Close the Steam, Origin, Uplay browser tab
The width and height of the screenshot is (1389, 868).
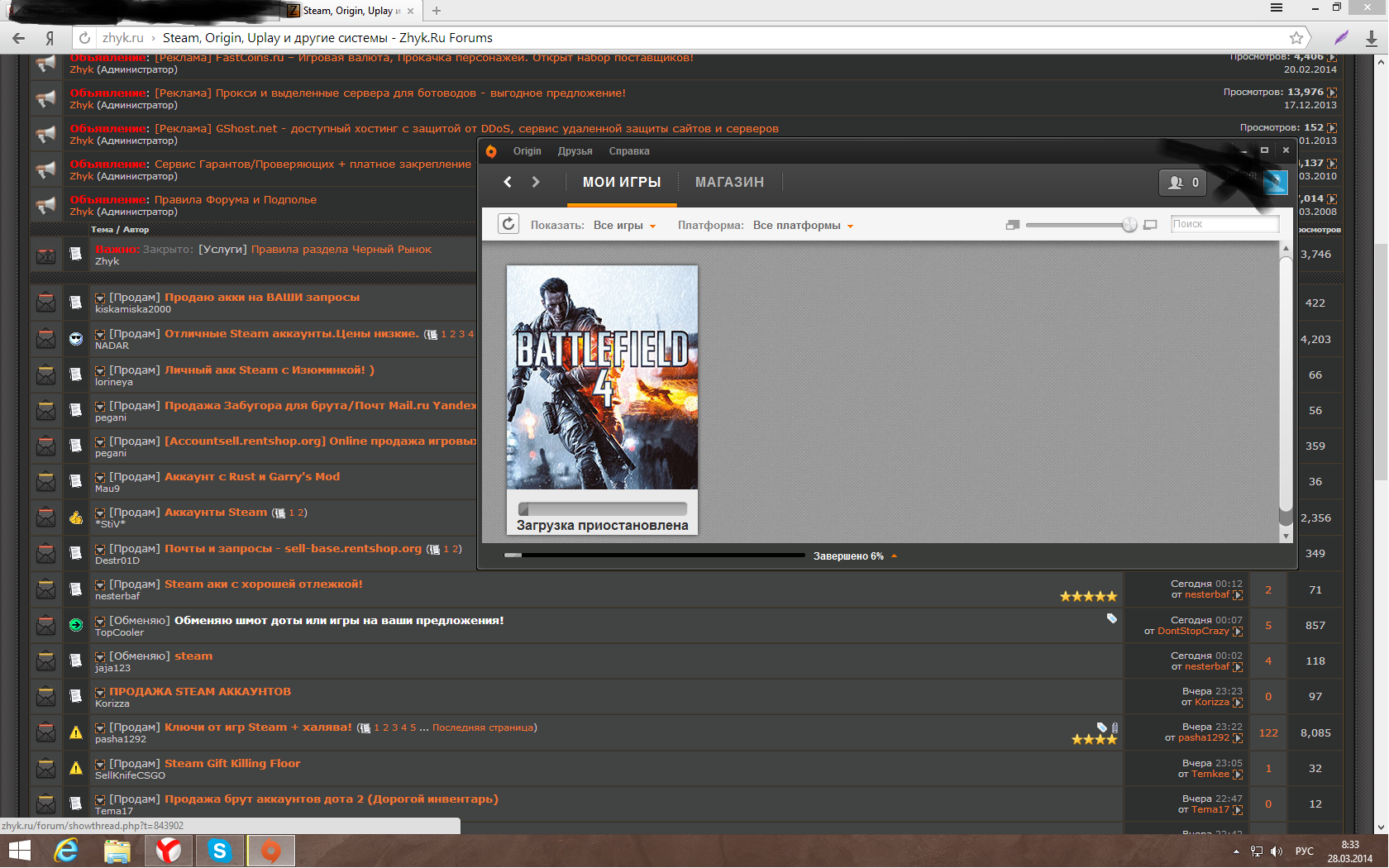411,11
